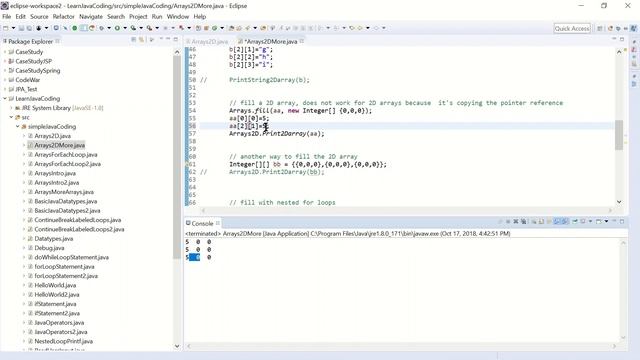Expand the JRE System Library node
640x360 pixels.
[11, 108]
